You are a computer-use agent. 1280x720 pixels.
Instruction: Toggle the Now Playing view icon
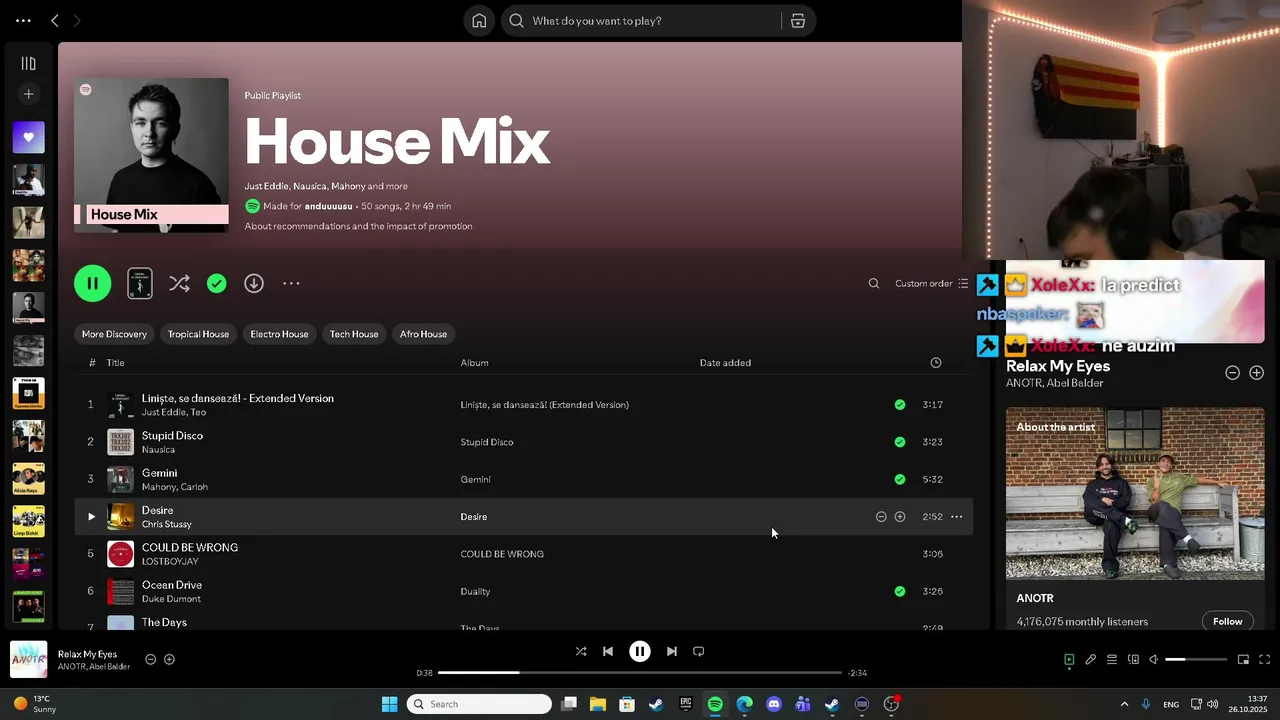point(1069,659)
